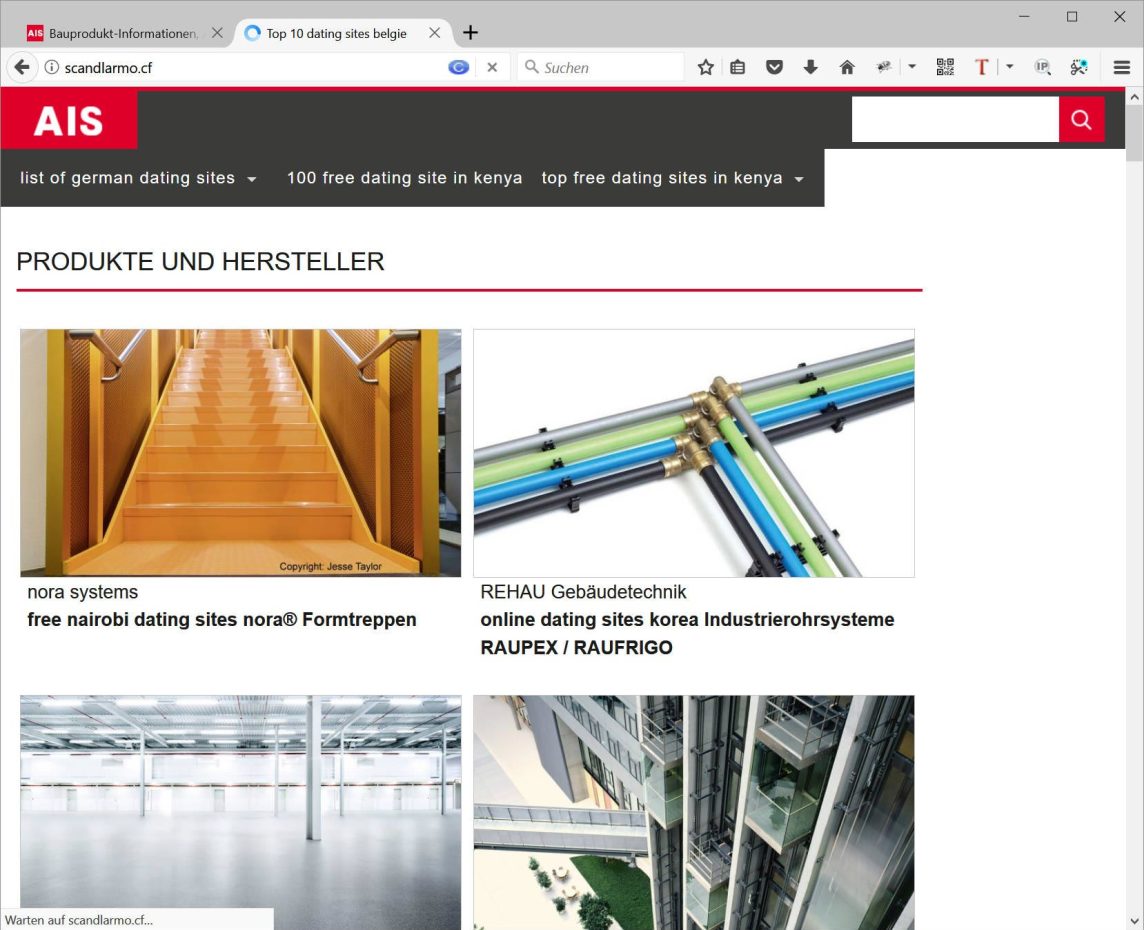Click the vertical scrollbar thumb
Screen dimensions: 1144x930
1134,133
